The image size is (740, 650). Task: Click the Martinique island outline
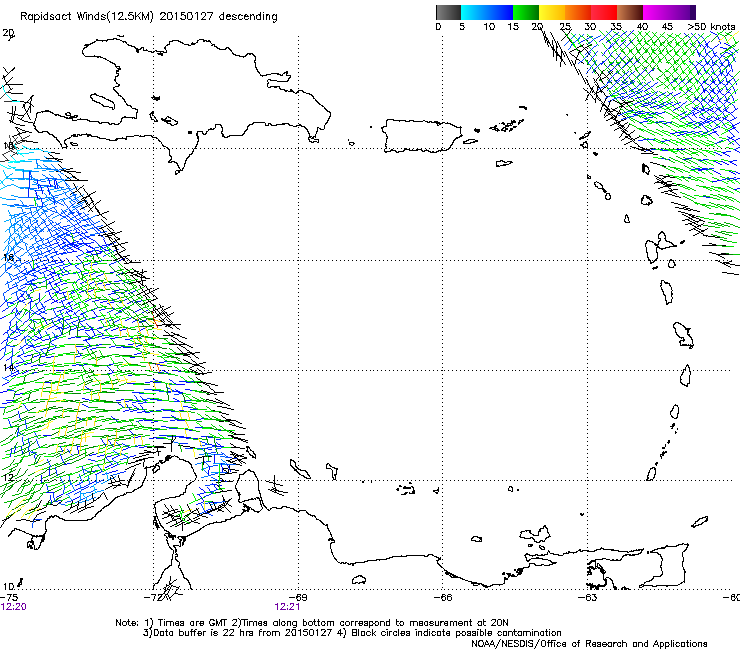pyautogui.click(x=683, y=335)
